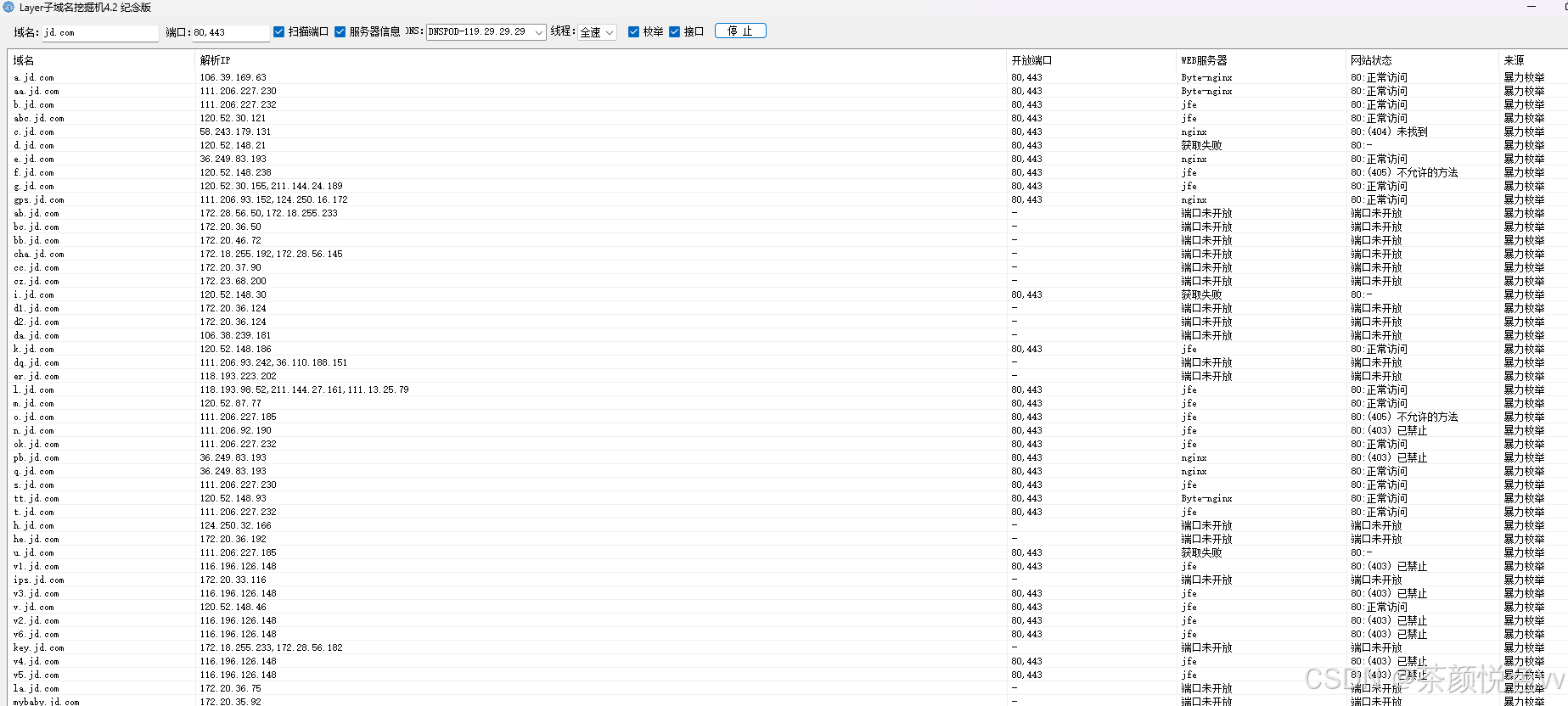
Task: Select the ips.jd.com row
Action: point(788,580)
